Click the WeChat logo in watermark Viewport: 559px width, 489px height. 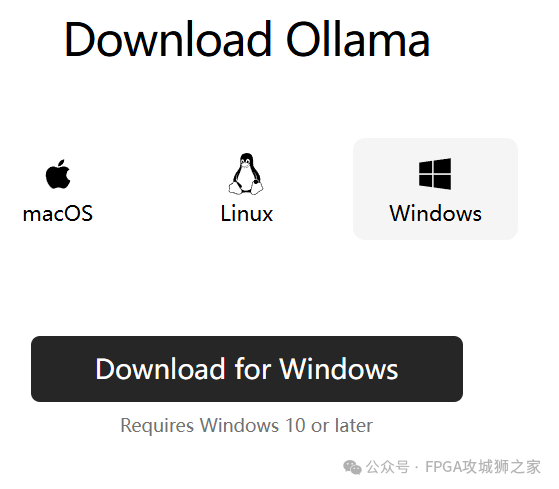tap(352, 467)
